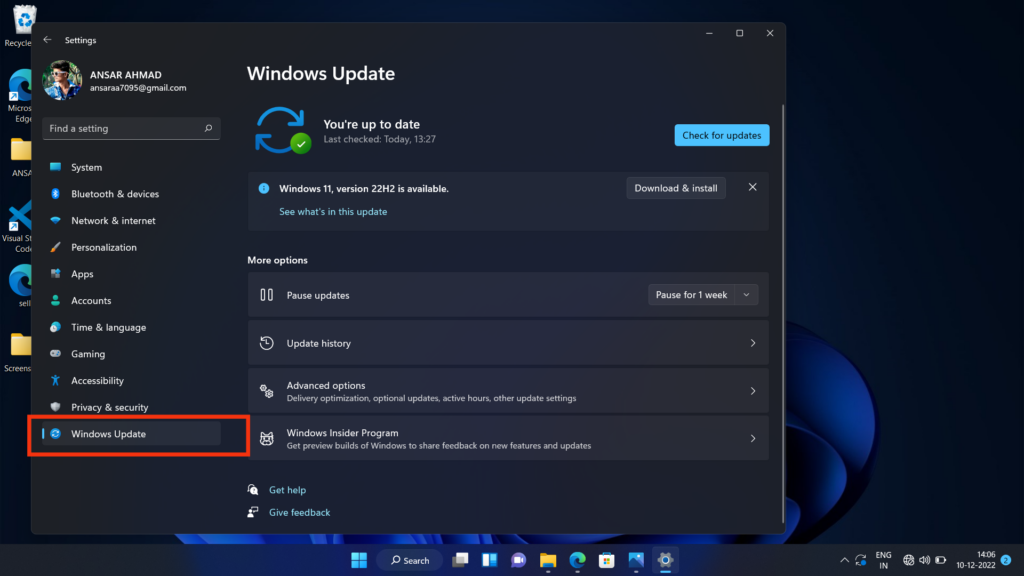Select the Visual Studio Code desktop shortcut
Viewport: 1024px width, 576px height.
pyautogui.click(x=18, y=227)
